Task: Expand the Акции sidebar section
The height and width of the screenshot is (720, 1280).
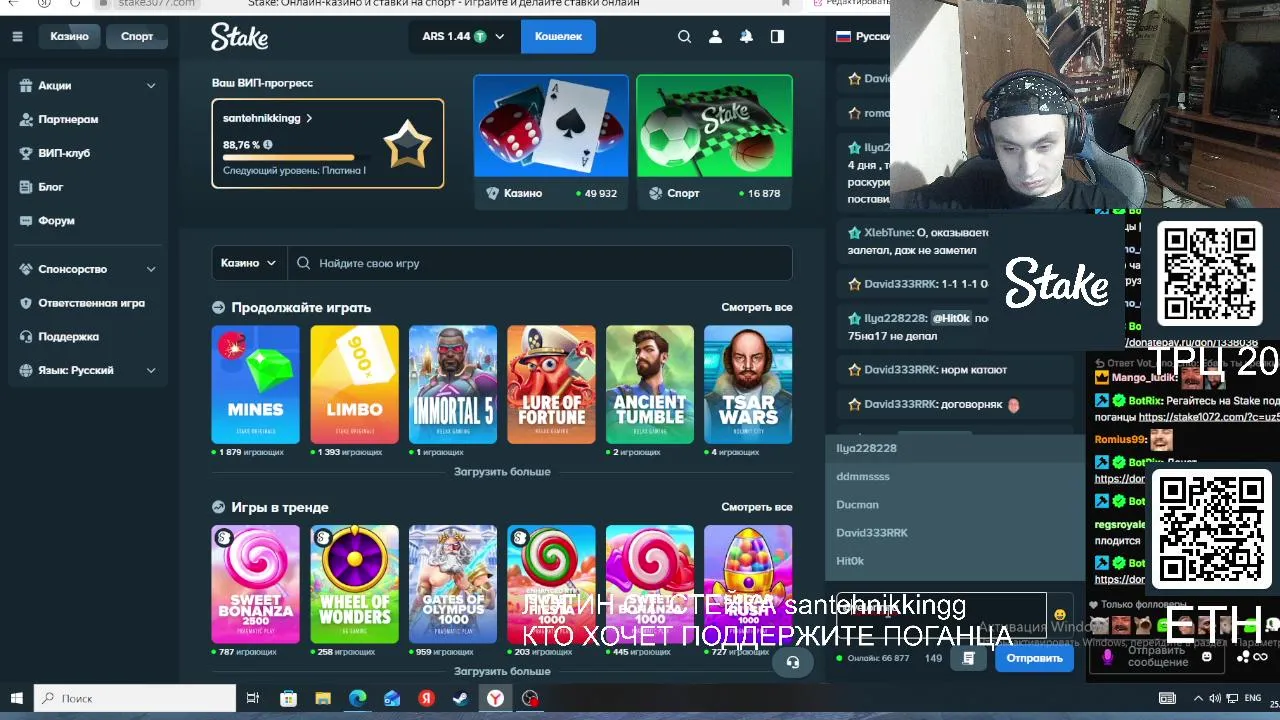Action: 151,86
